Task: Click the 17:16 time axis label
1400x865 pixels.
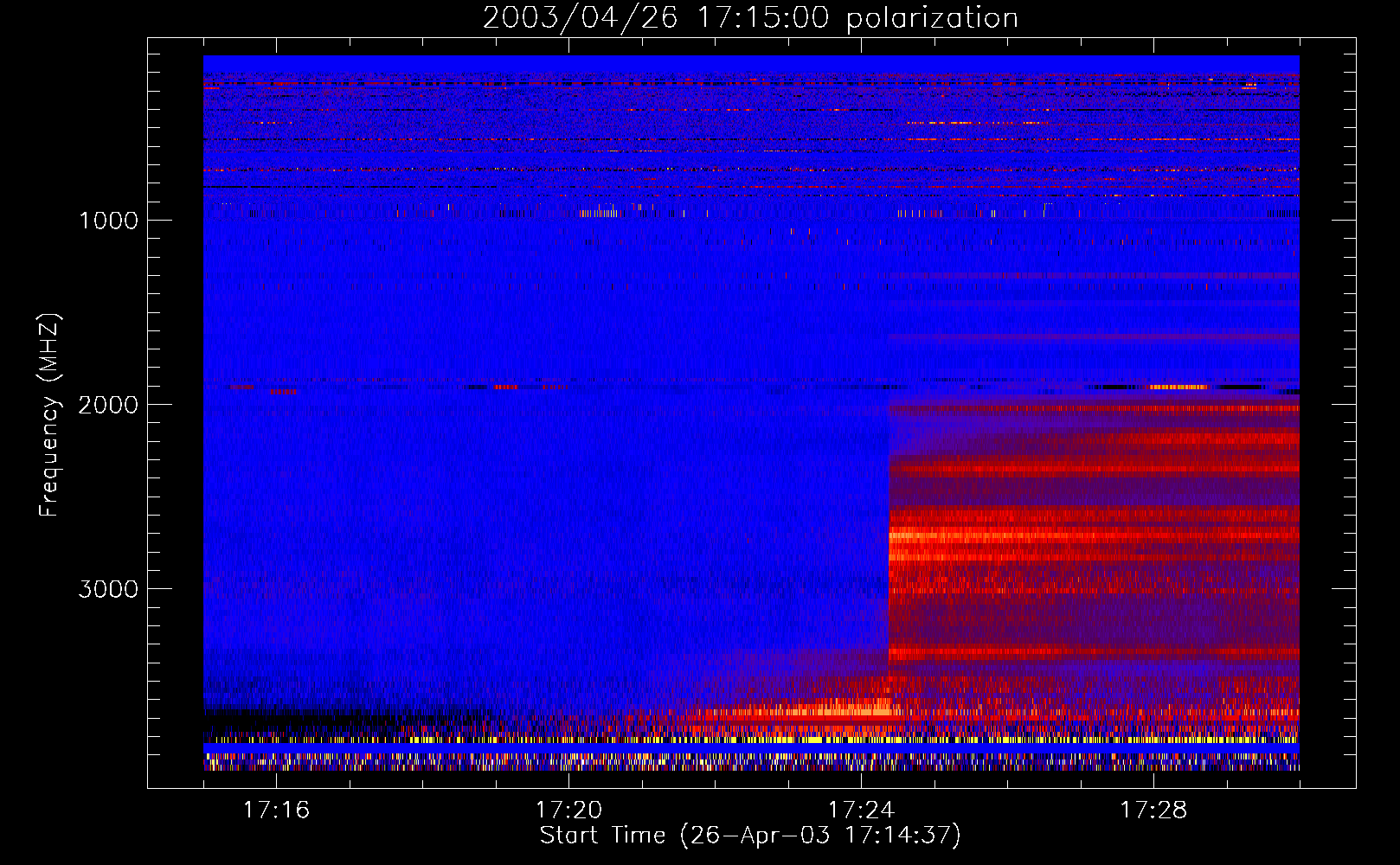Action: (x=276, y=811)
